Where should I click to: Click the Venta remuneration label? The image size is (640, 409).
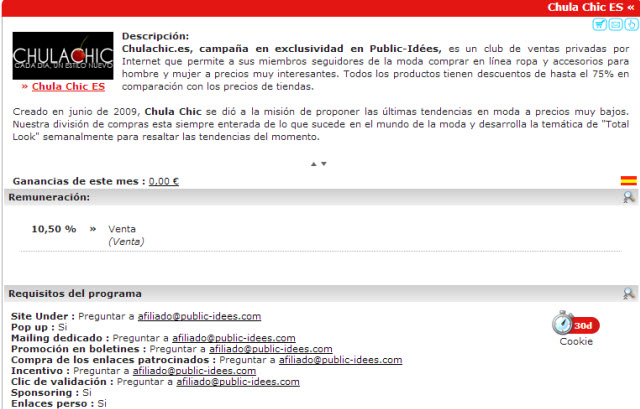click(122, 229)
